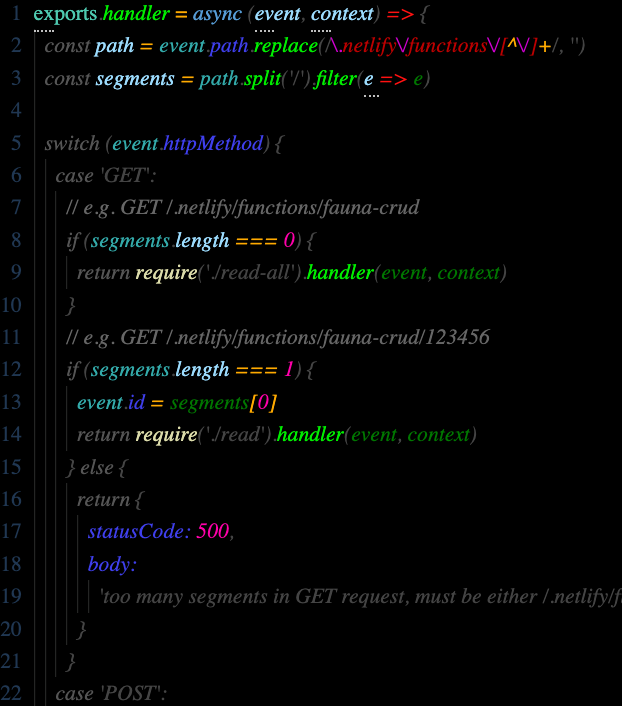
Task: Click the 'netlify' part of the regex
Action: pyautogui.click(x=369, y=46)
